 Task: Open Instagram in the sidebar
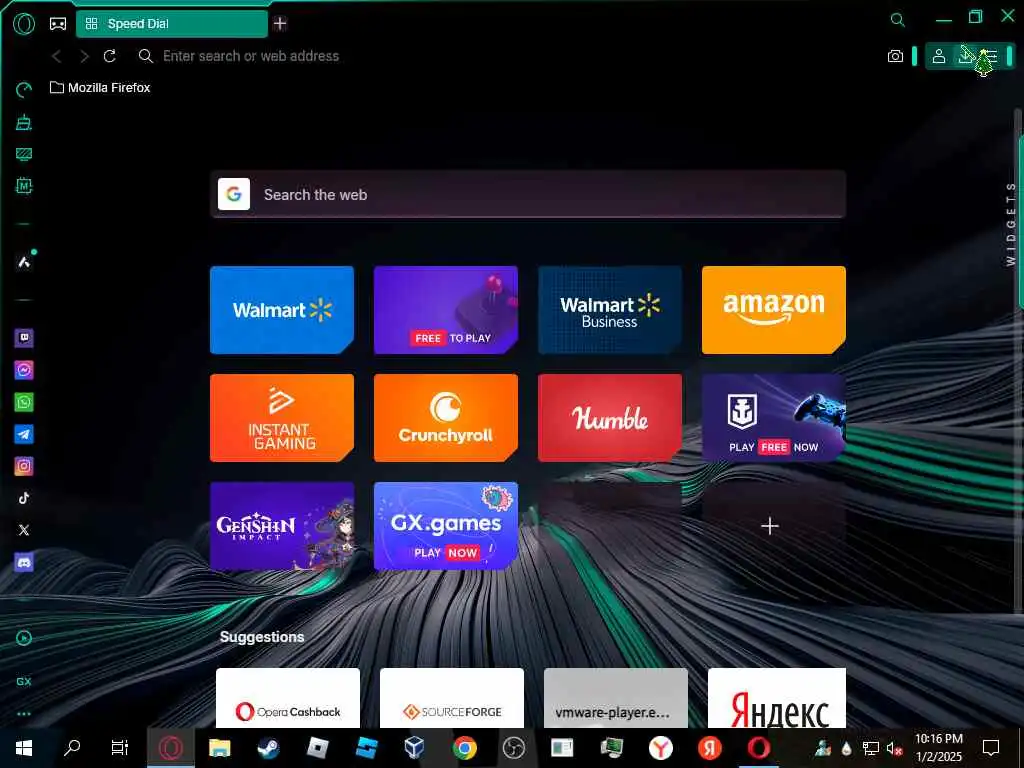pyautogui.click(x=24, y=466)
